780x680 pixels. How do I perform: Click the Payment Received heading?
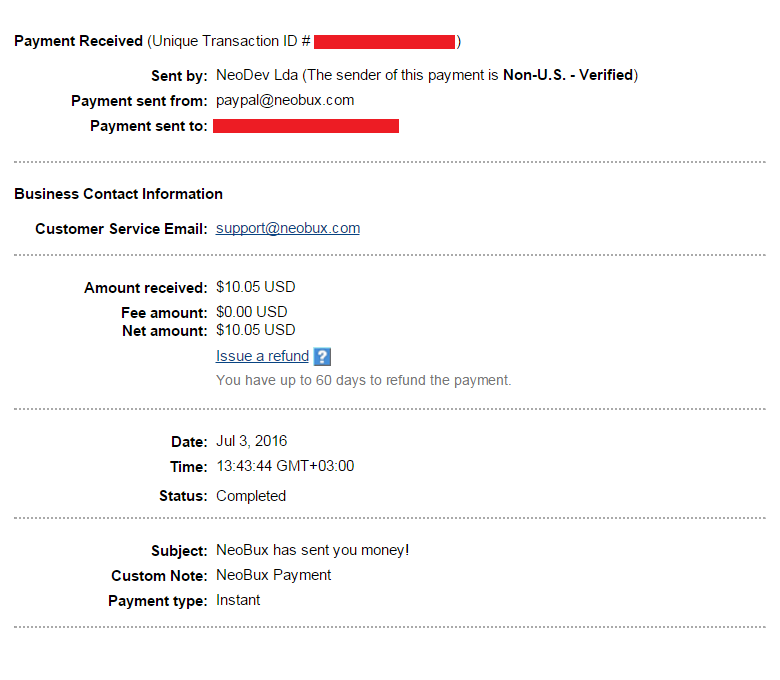point(79,41)
